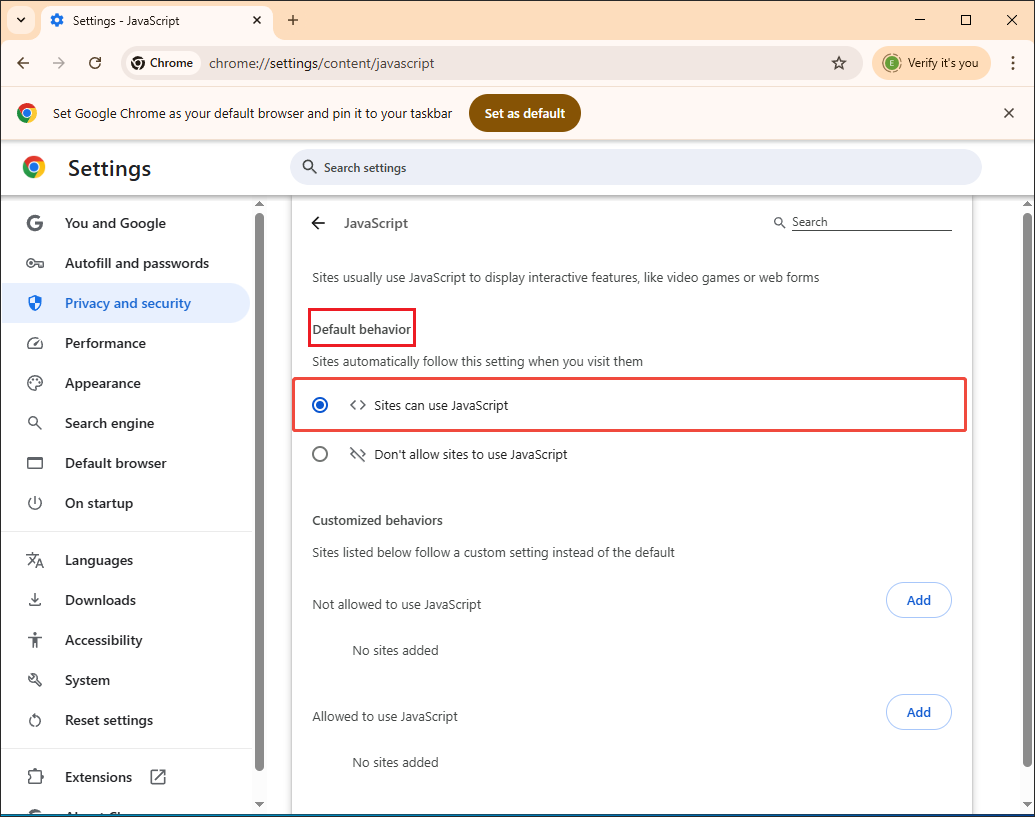This screenshot has width=1035, height=817.
Task: Open a new browser tab
Action: [x=293, y=20]
